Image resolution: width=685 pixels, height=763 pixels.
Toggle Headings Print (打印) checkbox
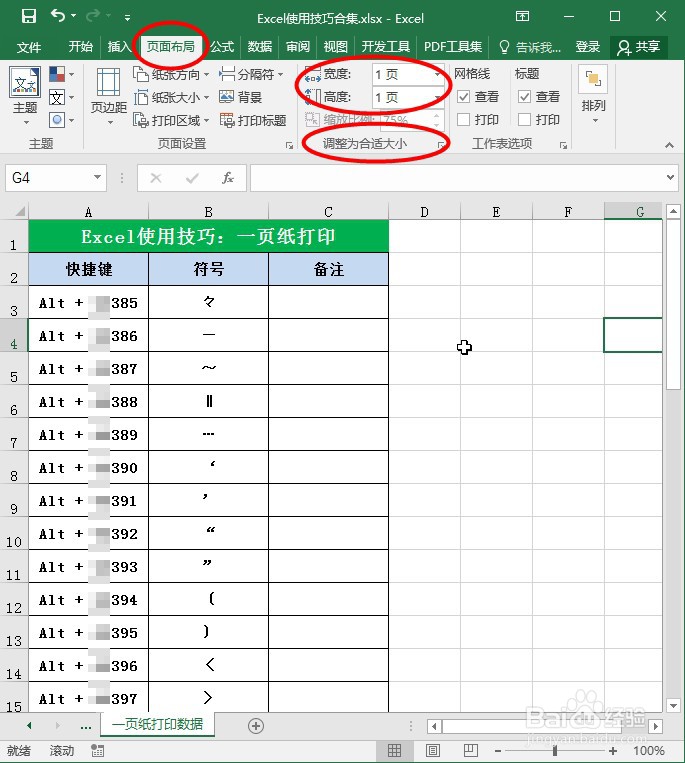click(x=524, y=120)
